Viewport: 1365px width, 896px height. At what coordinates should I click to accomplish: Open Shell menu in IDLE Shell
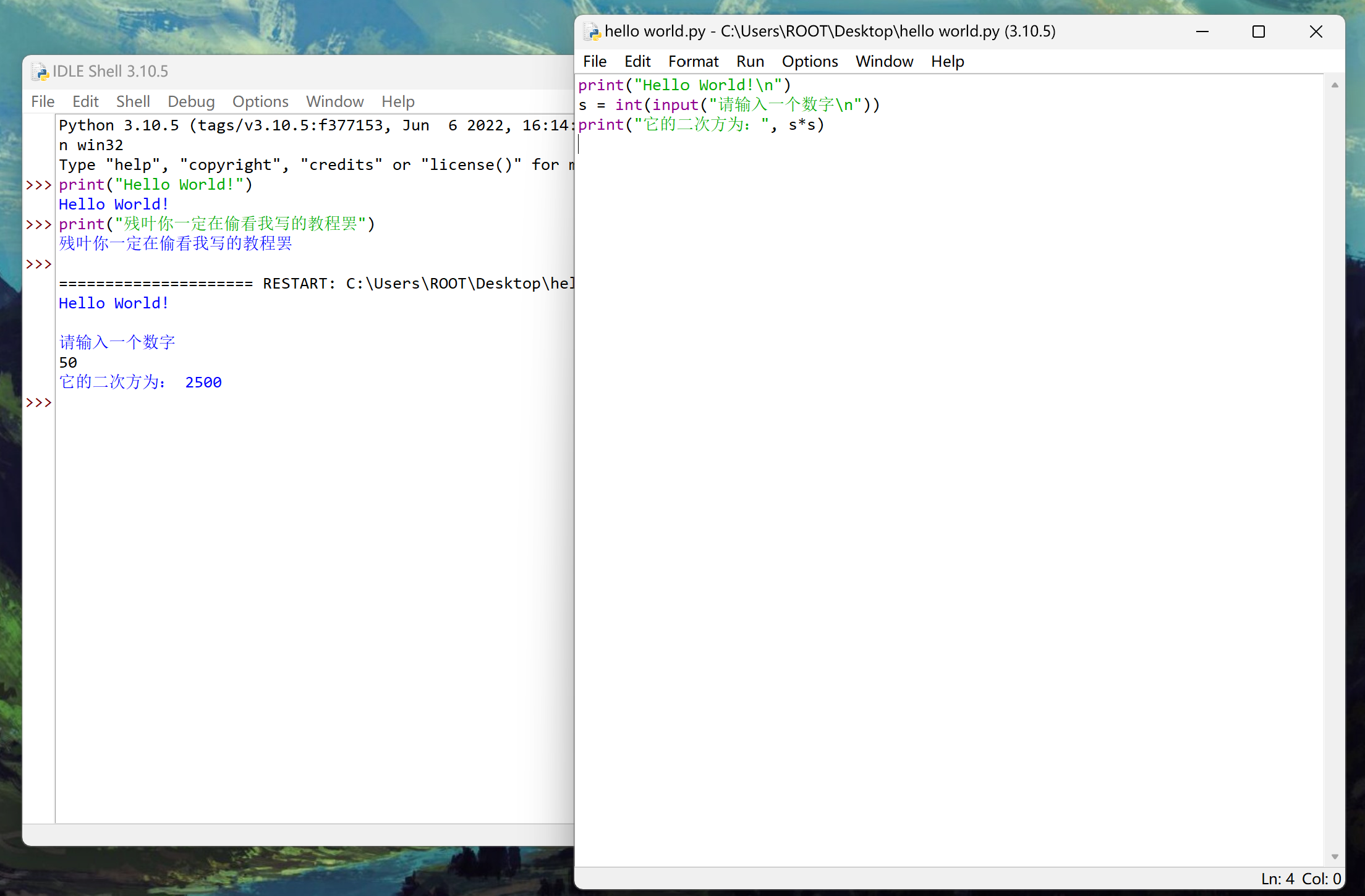pyautogui.click(x=133, y=101)
